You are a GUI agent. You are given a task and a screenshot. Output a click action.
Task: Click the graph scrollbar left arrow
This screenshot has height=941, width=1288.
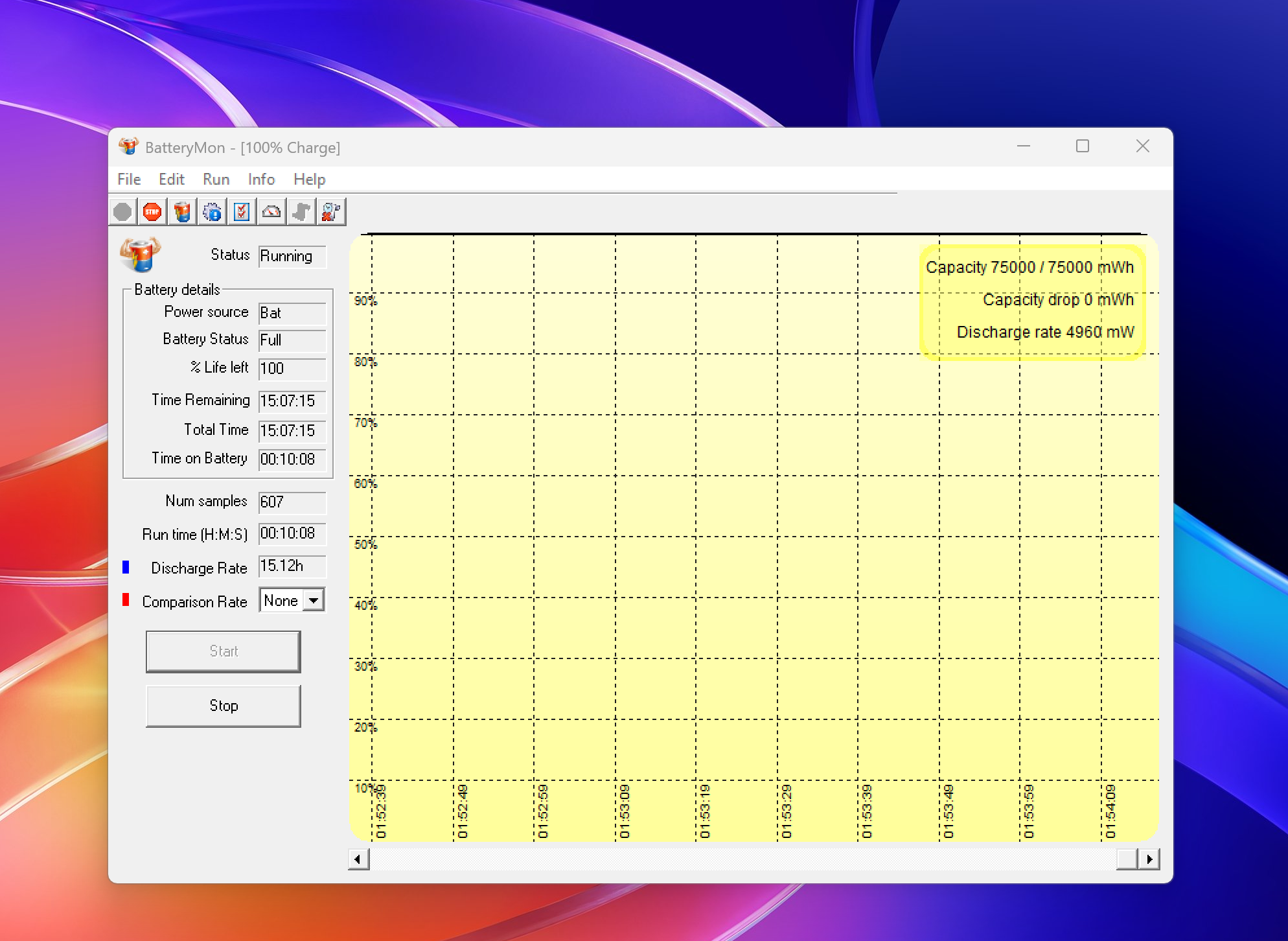358,859
